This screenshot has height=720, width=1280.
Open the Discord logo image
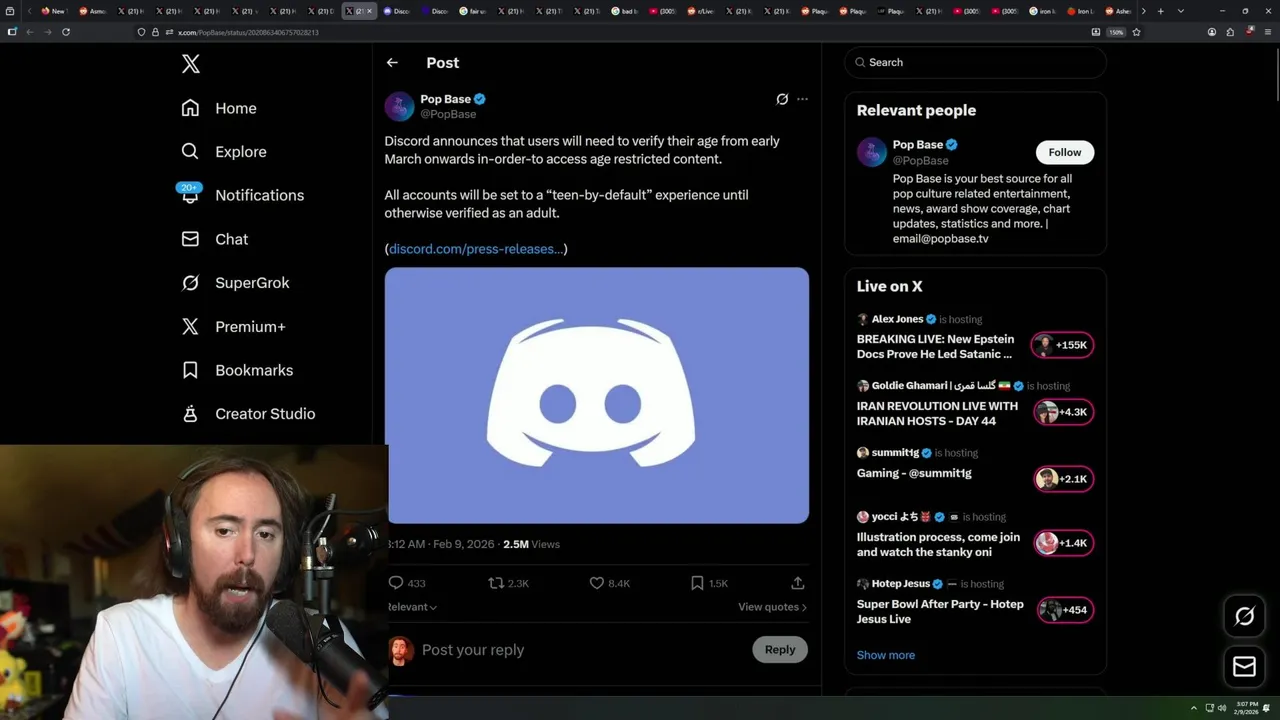point(597,395)
